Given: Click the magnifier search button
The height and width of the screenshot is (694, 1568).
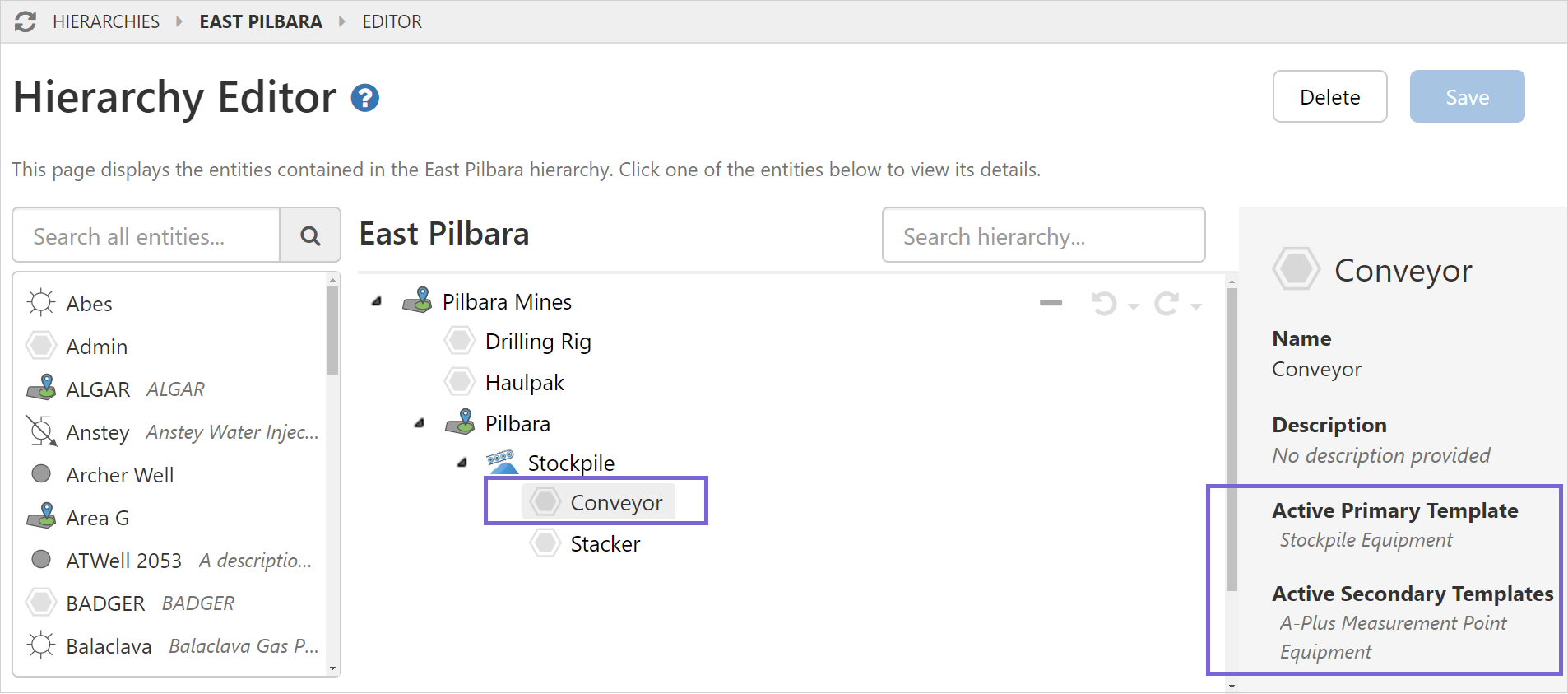Looking at the screenshot, I should tap(310, 236).
